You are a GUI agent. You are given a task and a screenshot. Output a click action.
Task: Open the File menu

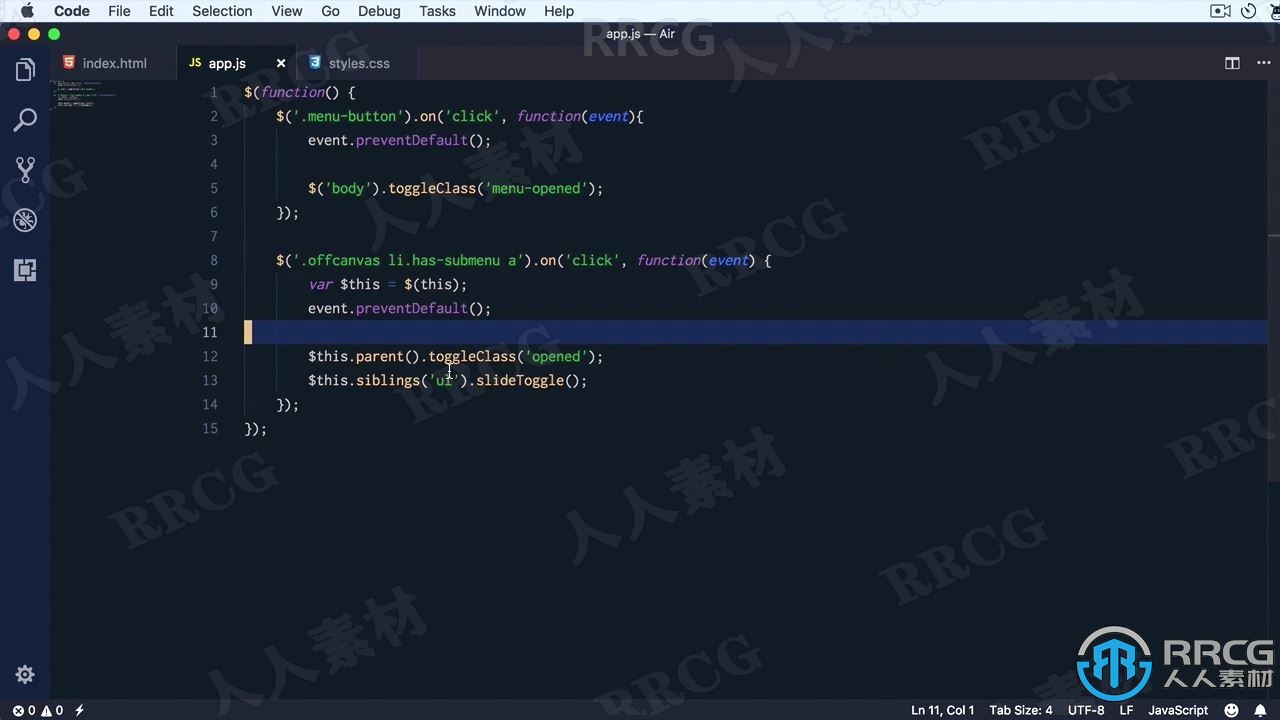(x=119, y=11)
